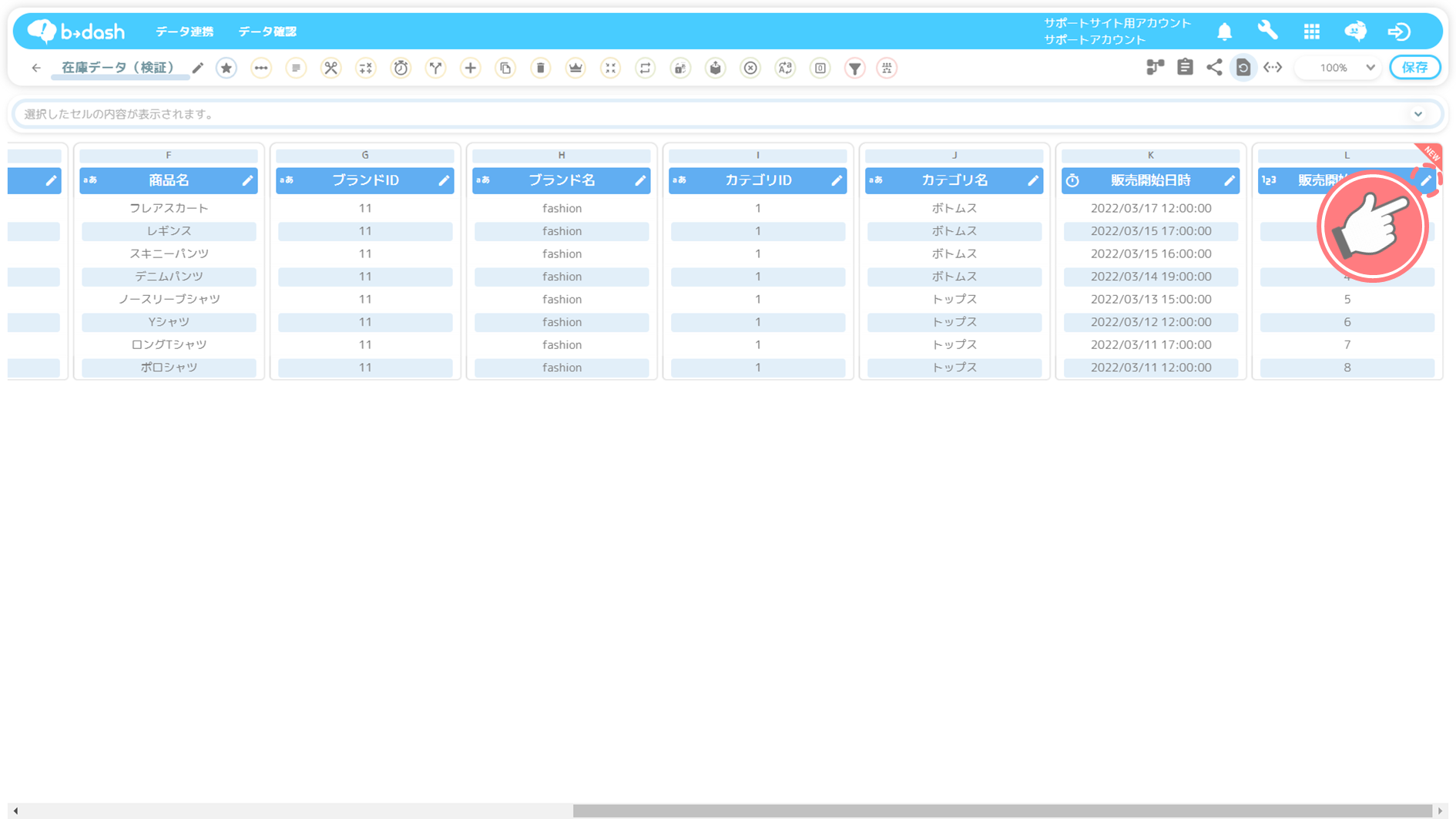Screen dimensions: 1456x819
Task: Click the サポートサイト用アカウント account name
Action: click(x=1117, y=23)
